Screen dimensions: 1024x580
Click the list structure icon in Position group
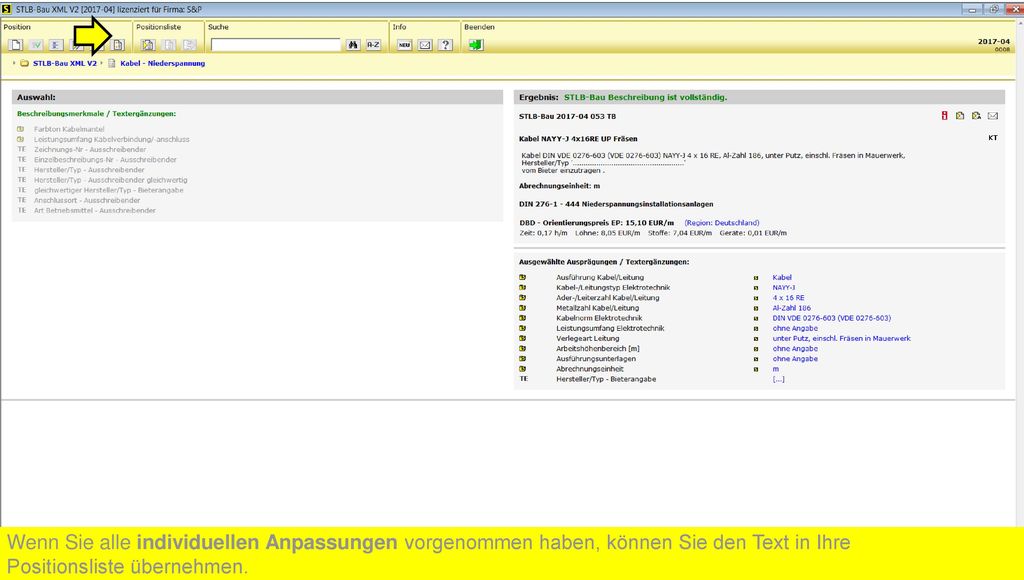point(56,45)
